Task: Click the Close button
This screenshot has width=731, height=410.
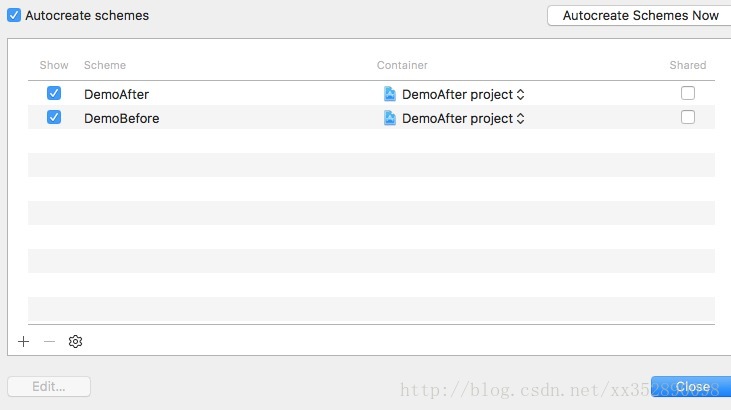Action: coord(691,387)
